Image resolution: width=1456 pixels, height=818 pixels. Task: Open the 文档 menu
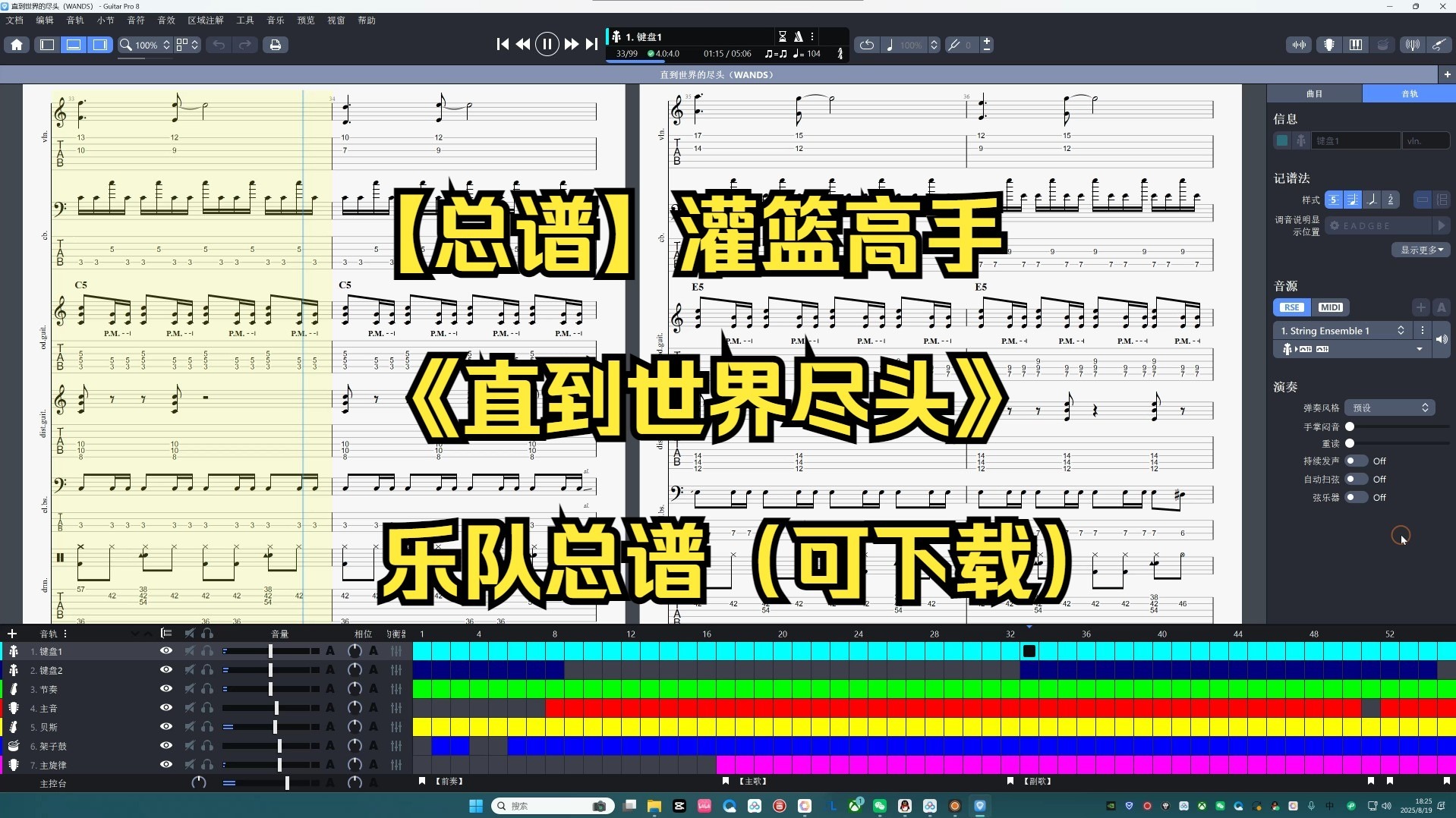coord(14,20)
